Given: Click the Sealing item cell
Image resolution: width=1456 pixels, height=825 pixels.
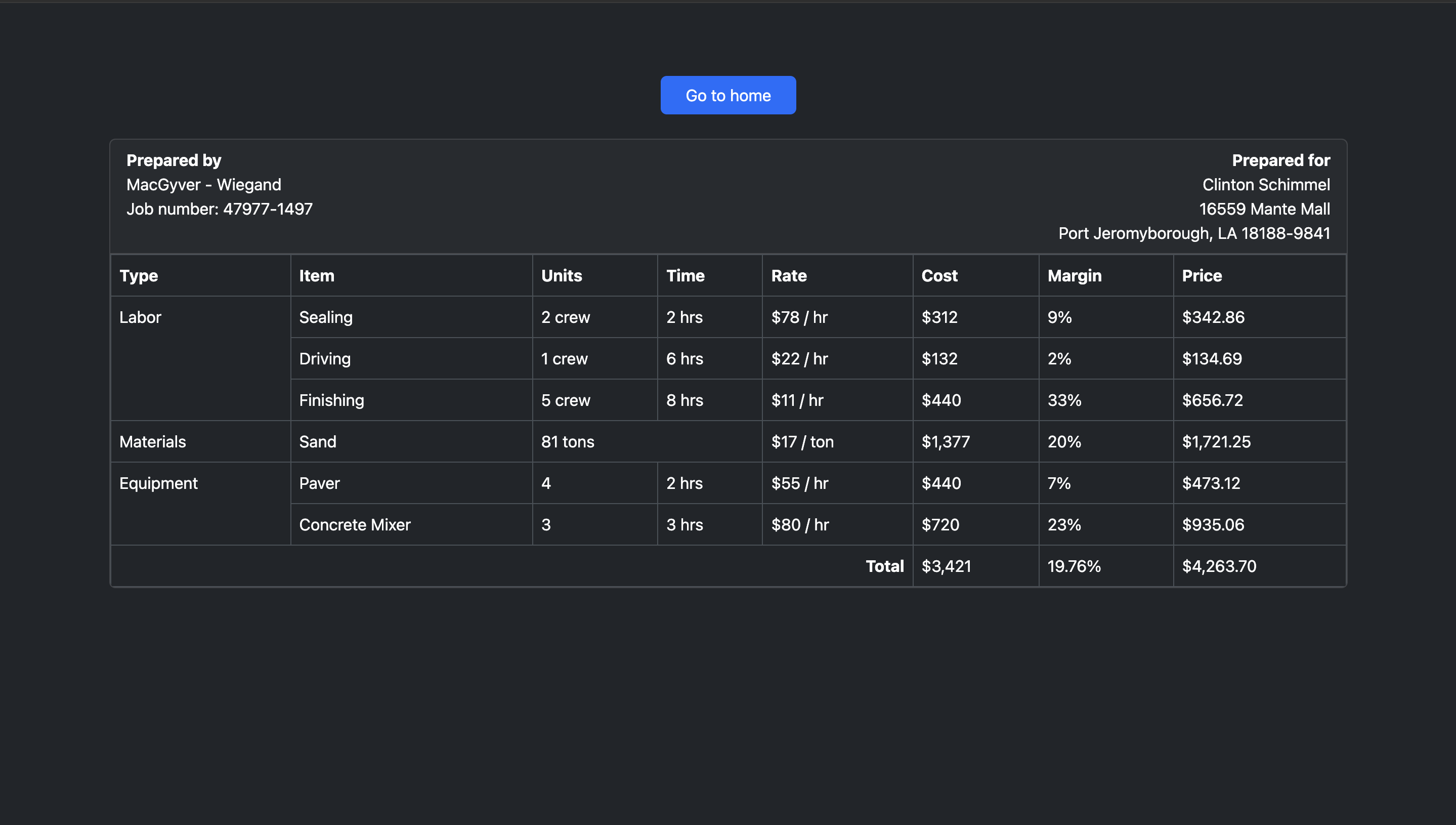Looking at the screenshot, I should click(412, 317).
